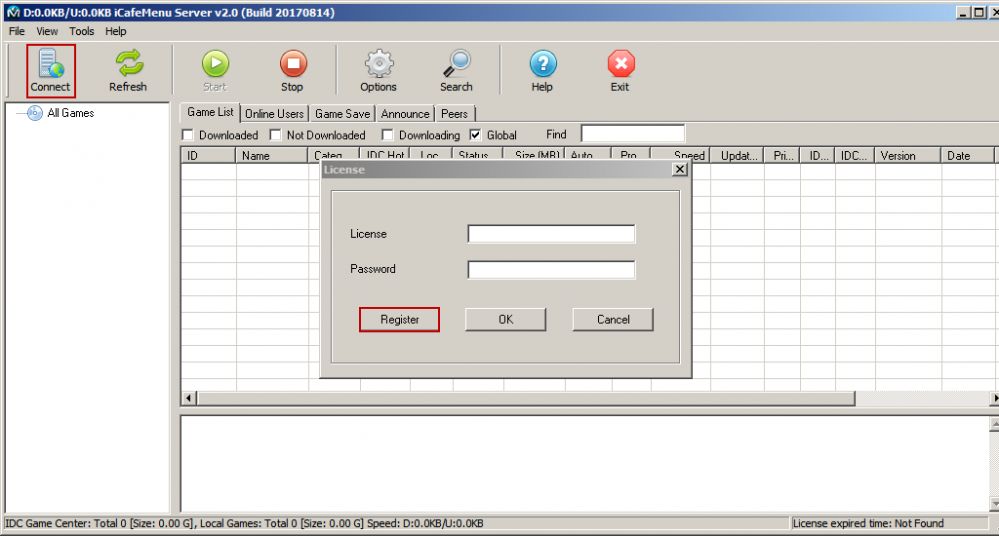Minimize the iCafeMenu Server window

964,12
